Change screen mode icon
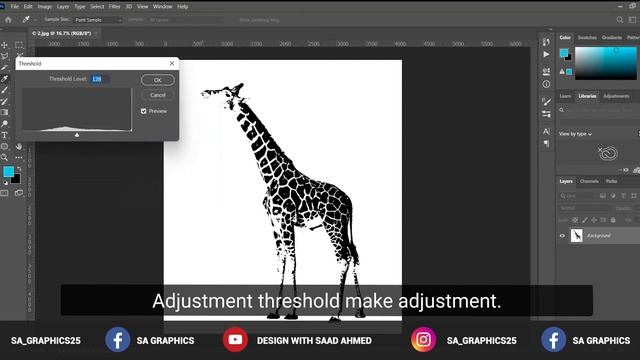 (x=19, y=193)
